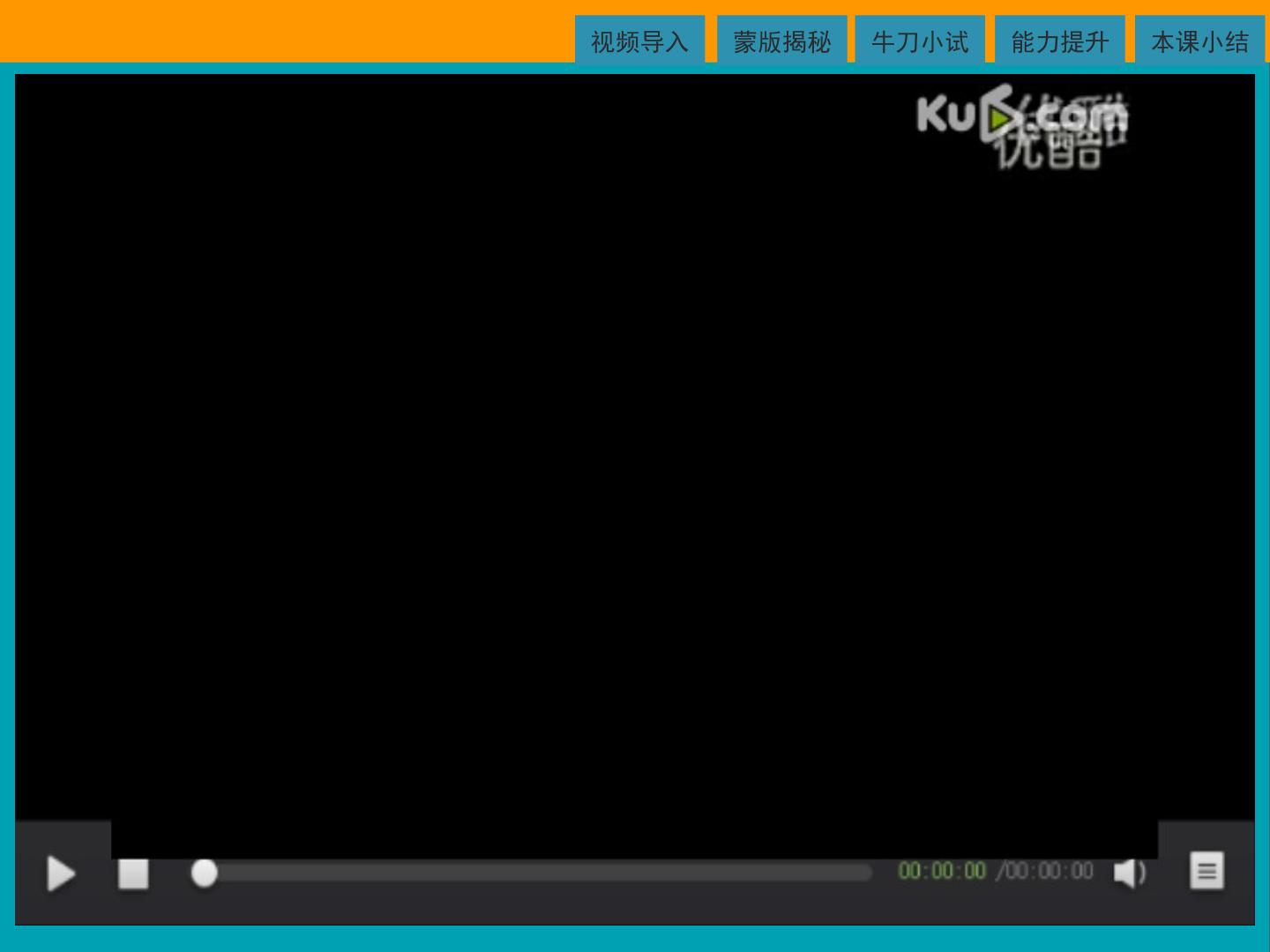This screenshot has width=1270, height=952.
Task: Open the 视频导入 tab
Action: tap(639, 40)
